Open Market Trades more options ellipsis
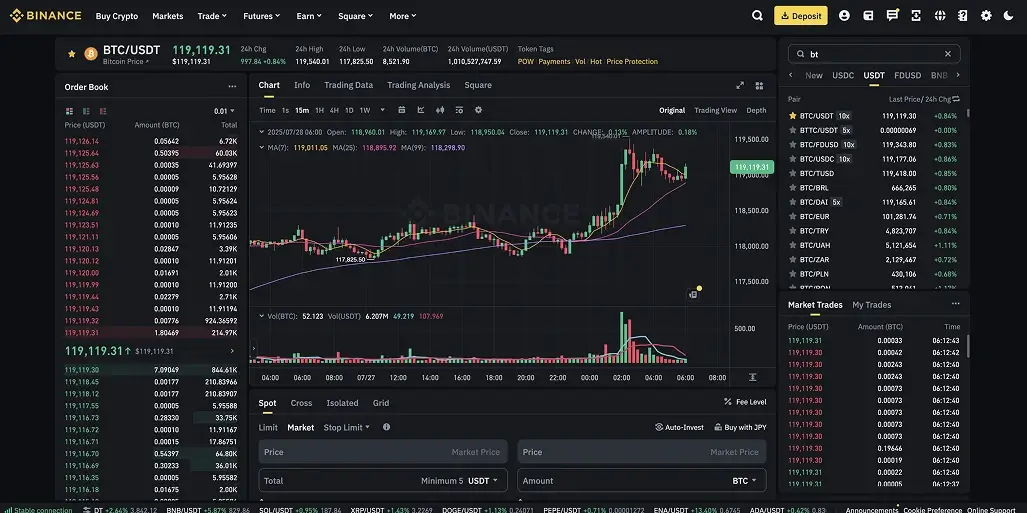 click(956, 304)
